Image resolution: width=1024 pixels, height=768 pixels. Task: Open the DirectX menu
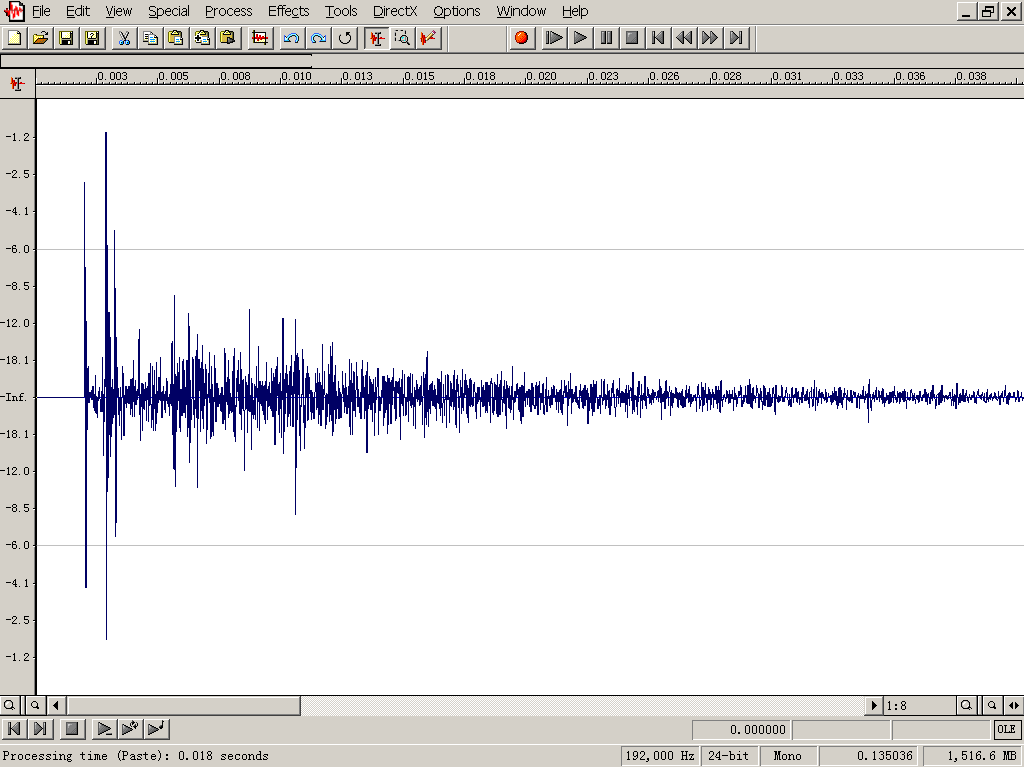pos(395,11)
